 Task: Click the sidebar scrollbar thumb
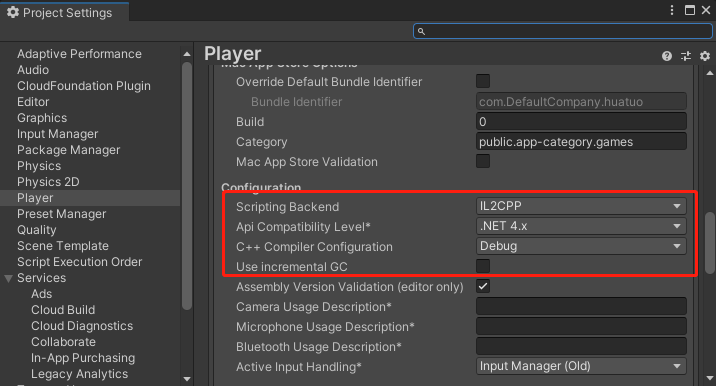click(187, 186)
